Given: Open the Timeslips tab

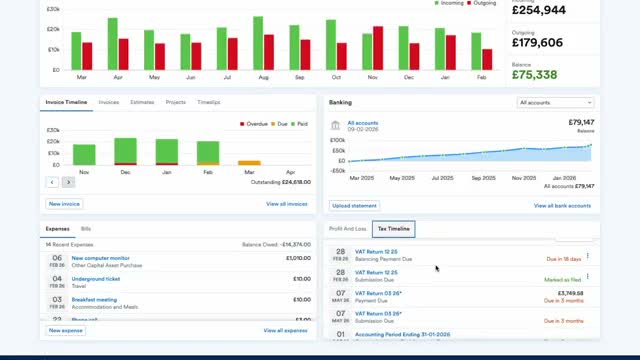Looking at the screenshot, I should click(209, 102).
